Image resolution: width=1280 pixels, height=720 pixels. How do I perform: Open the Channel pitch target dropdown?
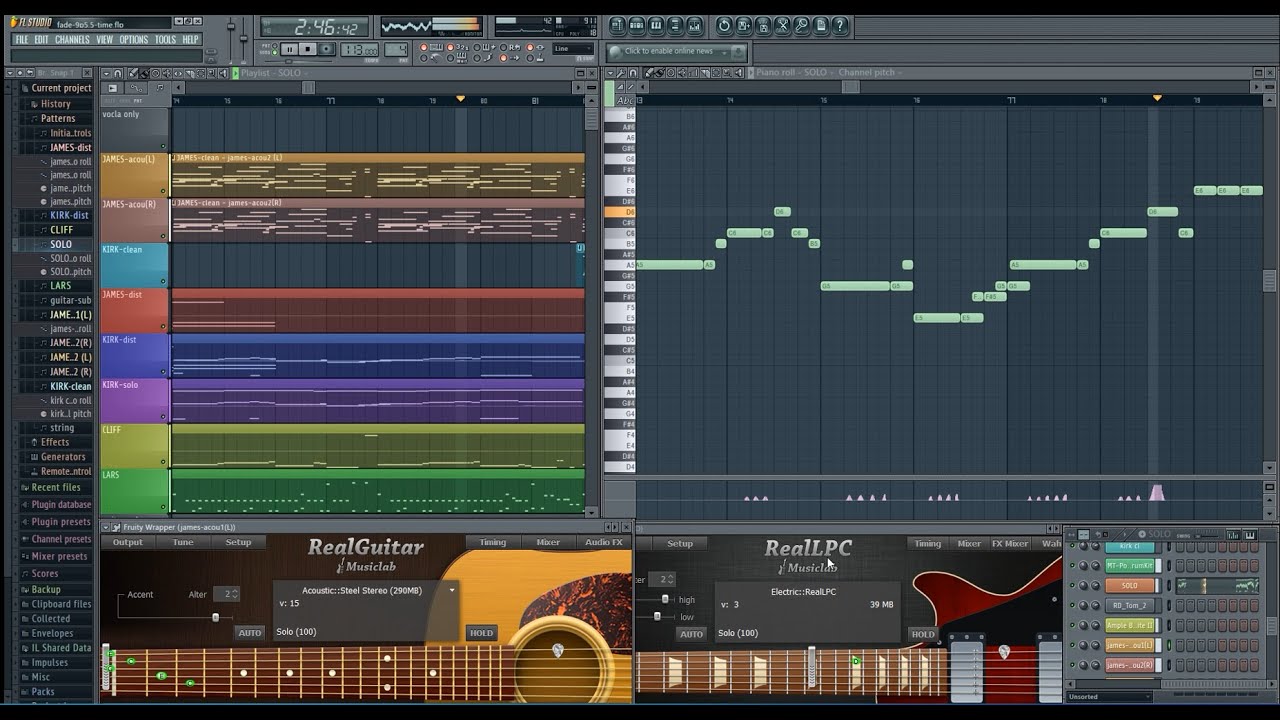[870, 73]
